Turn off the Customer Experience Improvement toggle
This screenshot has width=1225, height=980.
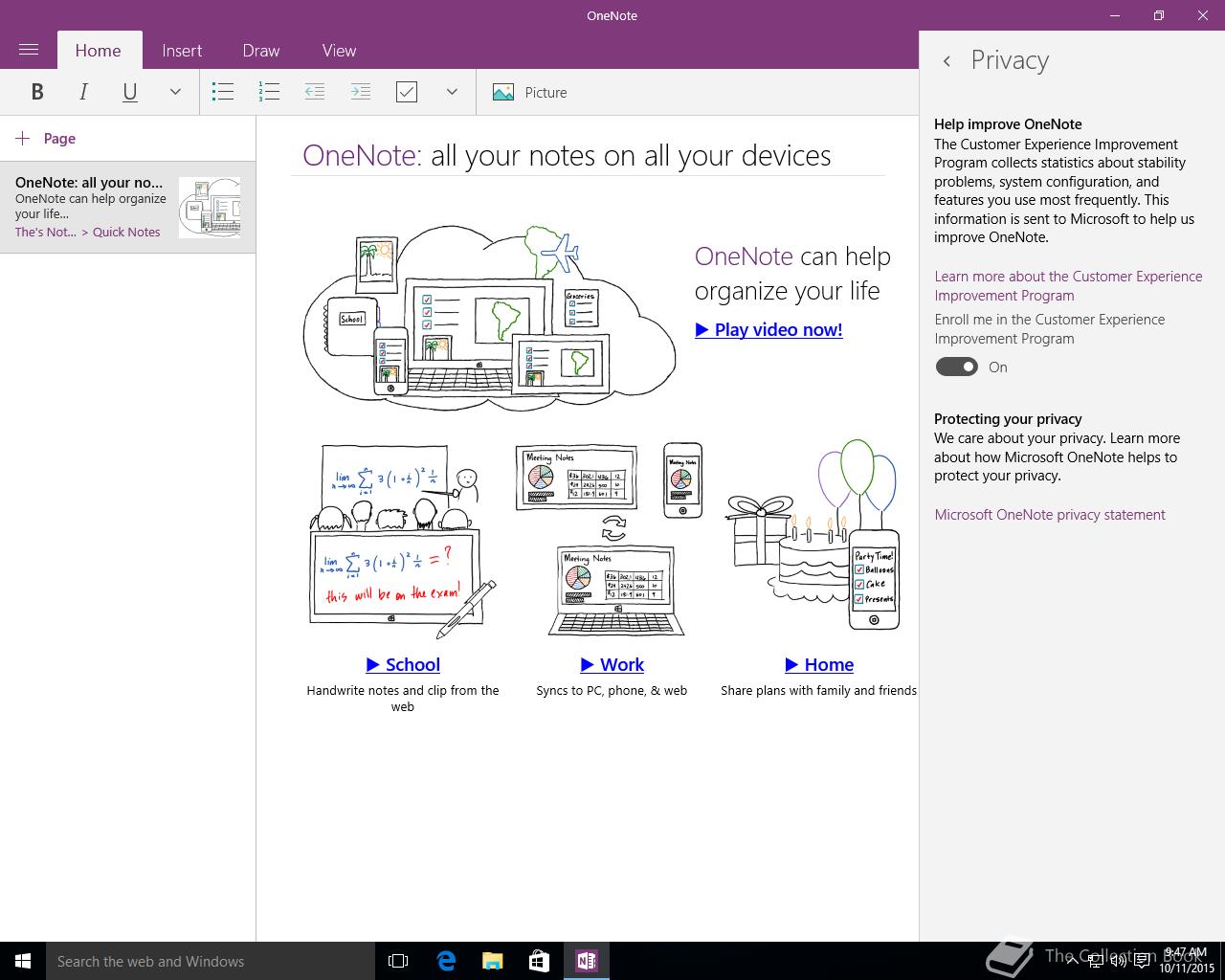click(x=956, y=367)
